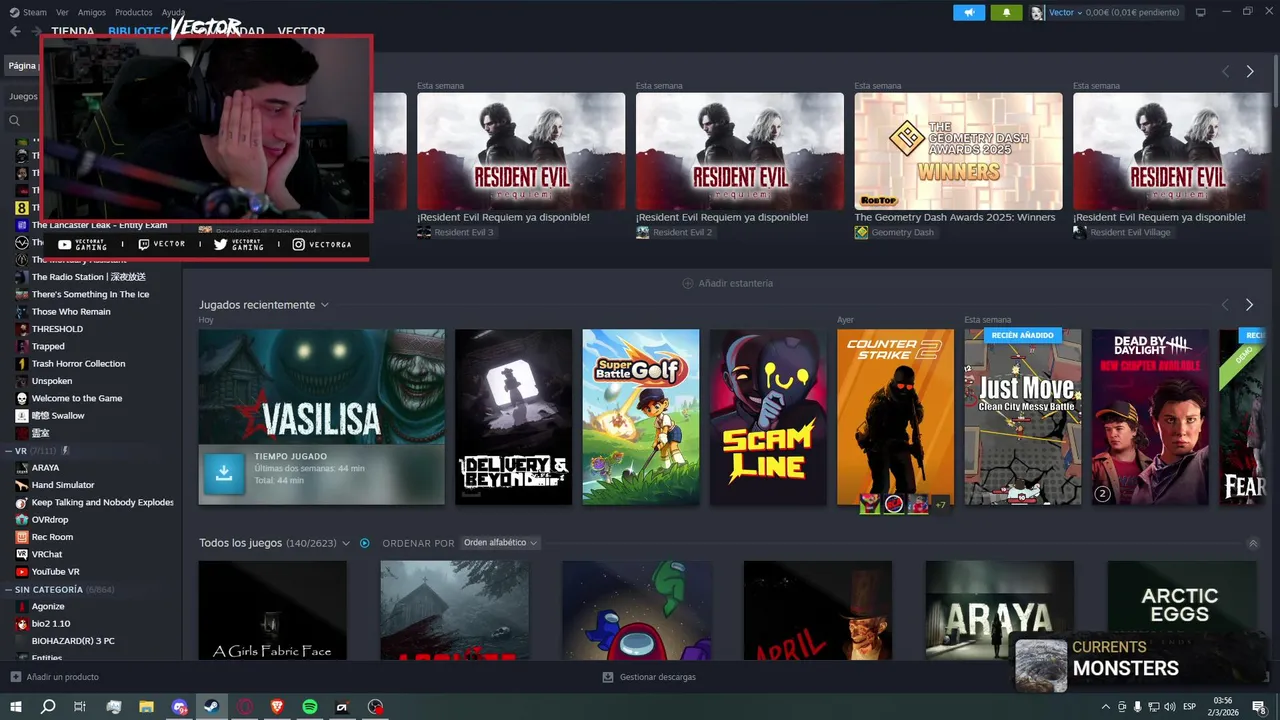Open the Counter-Strike 2 tile
Viewport: 1280px width, 720px height.
point(895,417)
